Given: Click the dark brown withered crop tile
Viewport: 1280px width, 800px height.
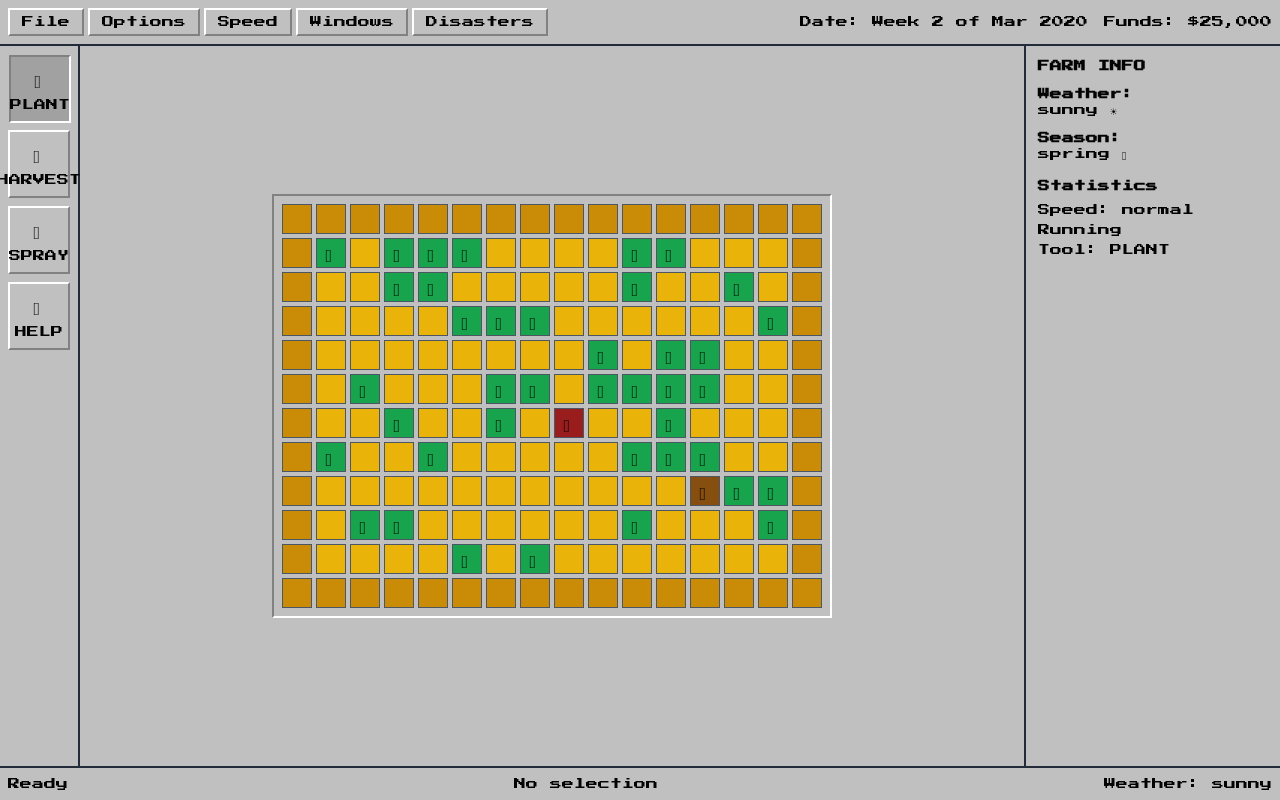Looking at the screenshot, I should (705, 491).
